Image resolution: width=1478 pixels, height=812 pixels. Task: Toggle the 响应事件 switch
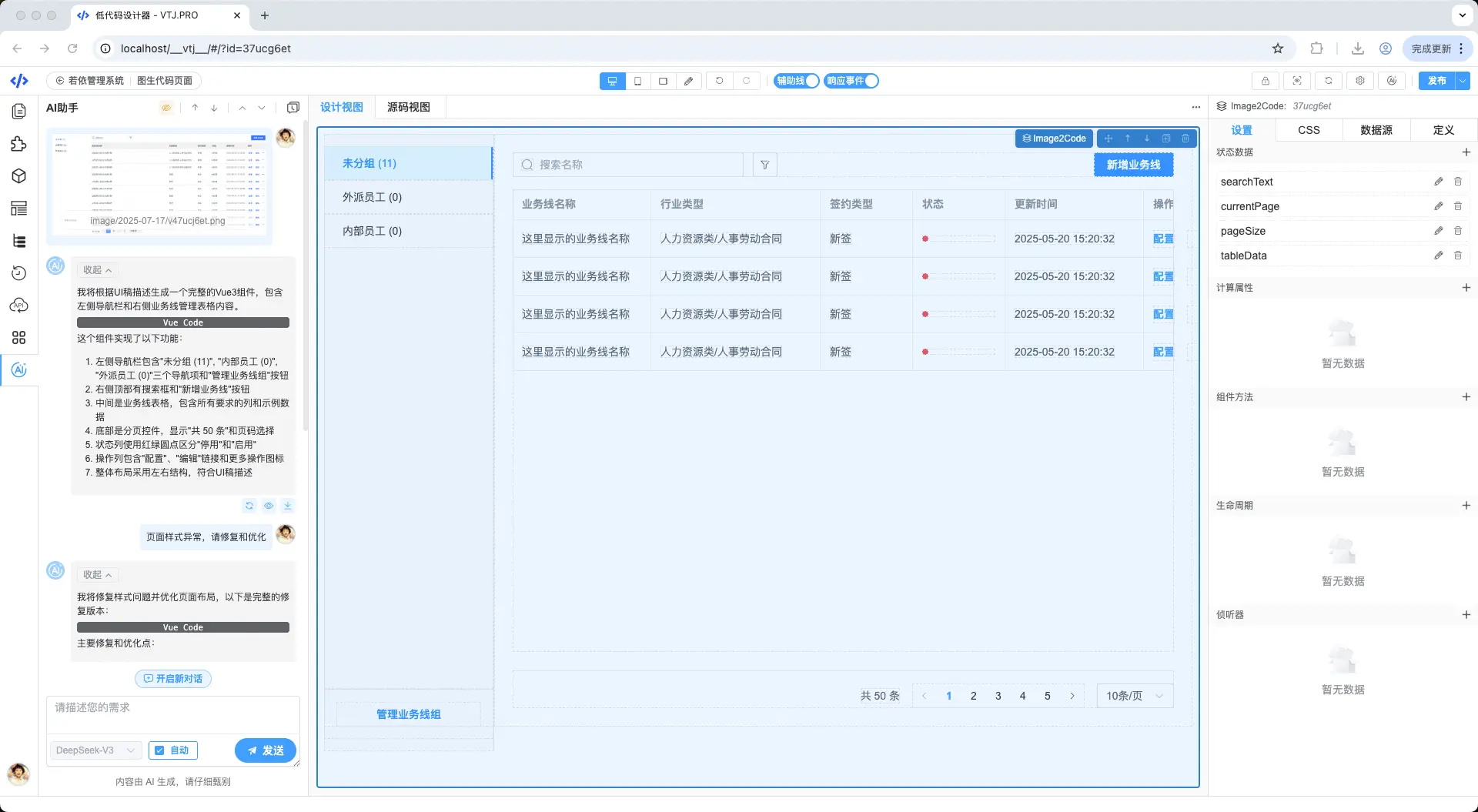click(x=851, y=81)
